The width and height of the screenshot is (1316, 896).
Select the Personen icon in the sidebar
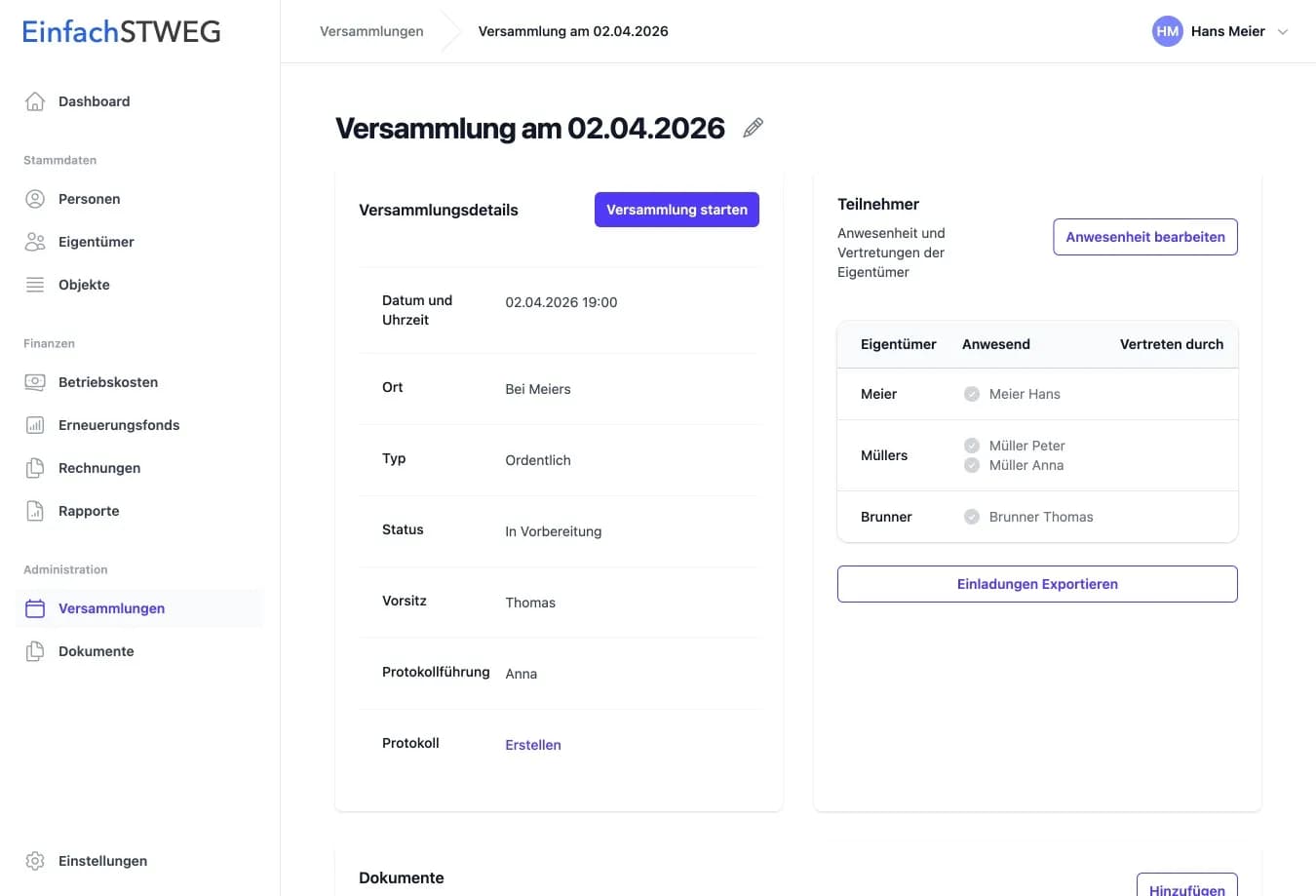tap(34, 199)
